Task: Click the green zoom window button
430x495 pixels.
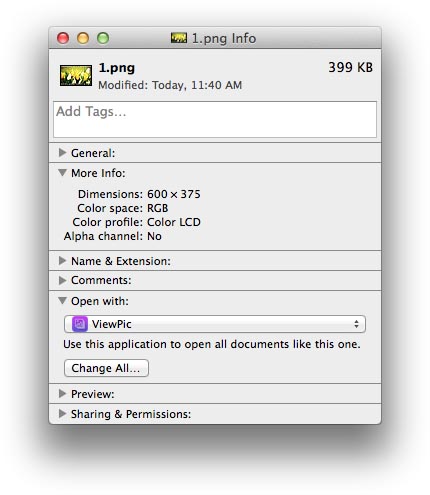Action: click(103, 38)
